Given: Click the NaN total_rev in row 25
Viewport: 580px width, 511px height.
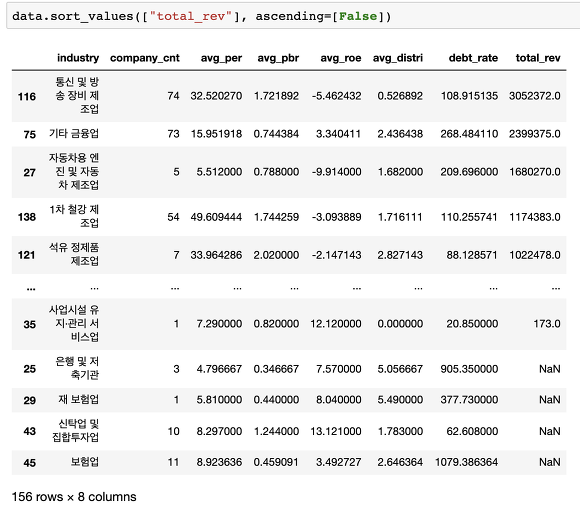Looking at the screenshot, I should pos(550,369).
